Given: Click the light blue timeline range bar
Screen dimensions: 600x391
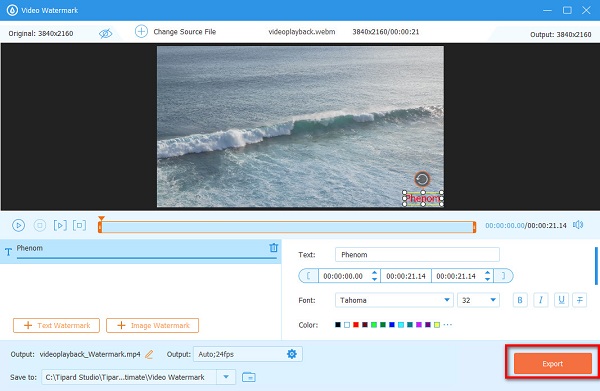Looking at the screenshot, I should pyautogui.click(x=287, y=227).
